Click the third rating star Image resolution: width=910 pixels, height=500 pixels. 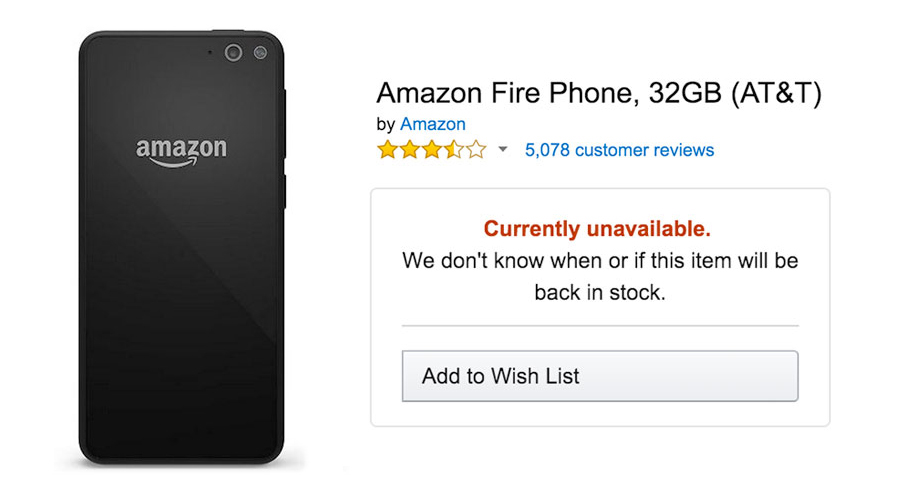pos(431,150)
